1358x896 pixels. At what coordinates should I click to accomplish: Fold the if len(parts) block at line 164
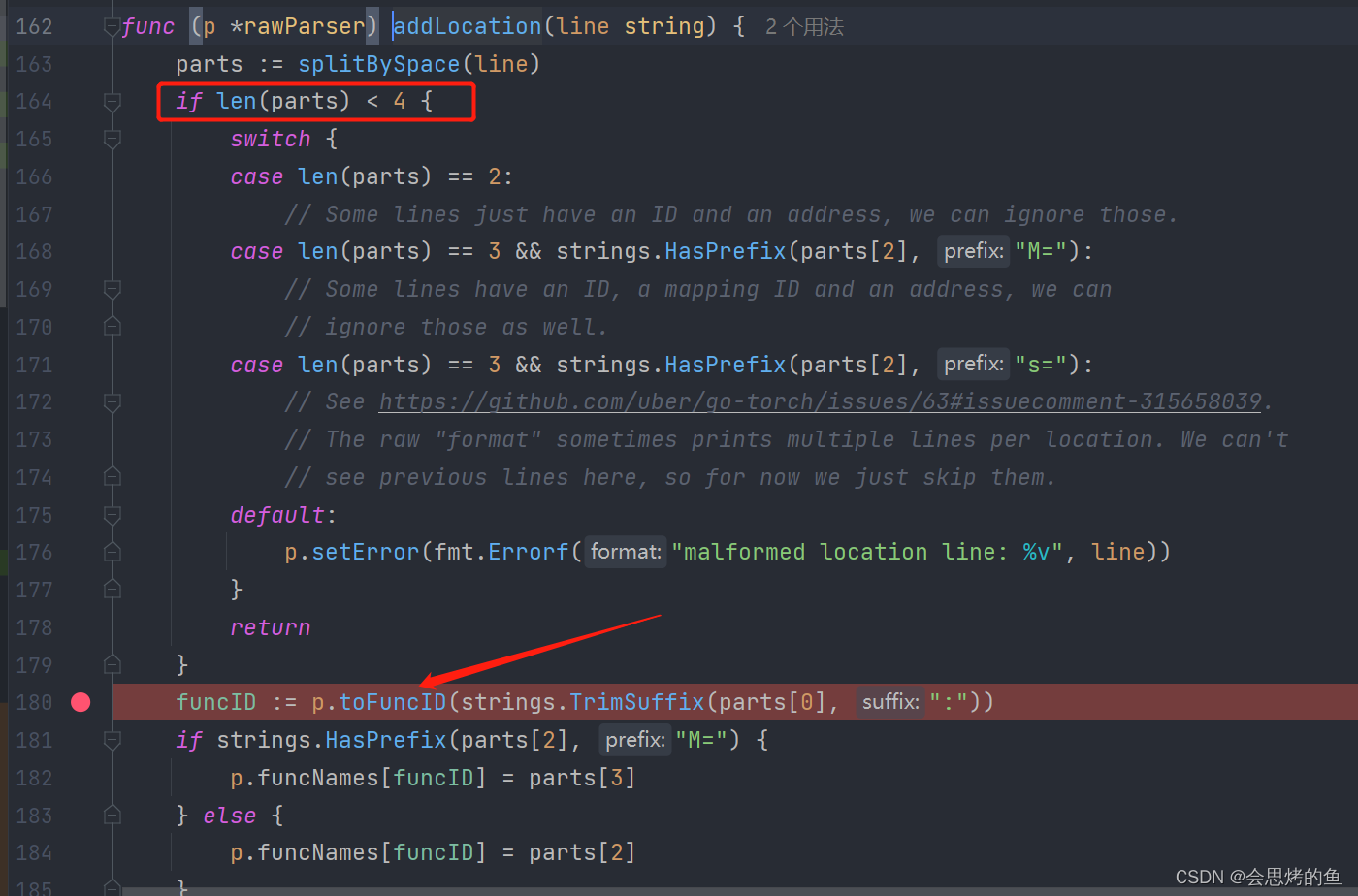pyautogui.click(x=112, y=102)
